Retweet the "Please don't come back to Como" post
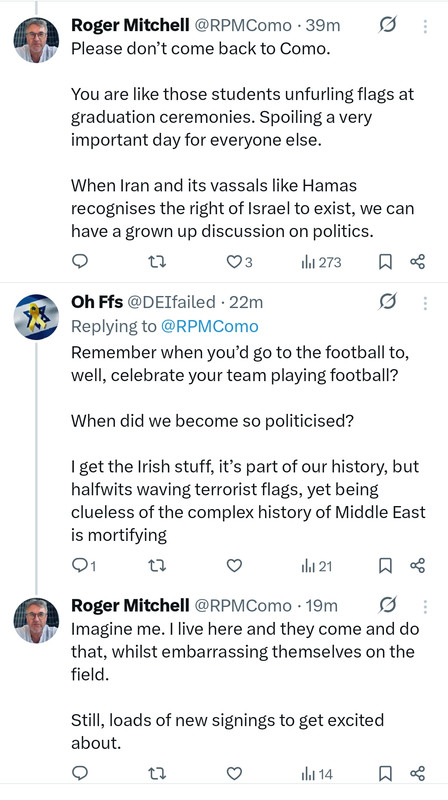Viewport: 448px width, 800px height. tap(157, 262)
